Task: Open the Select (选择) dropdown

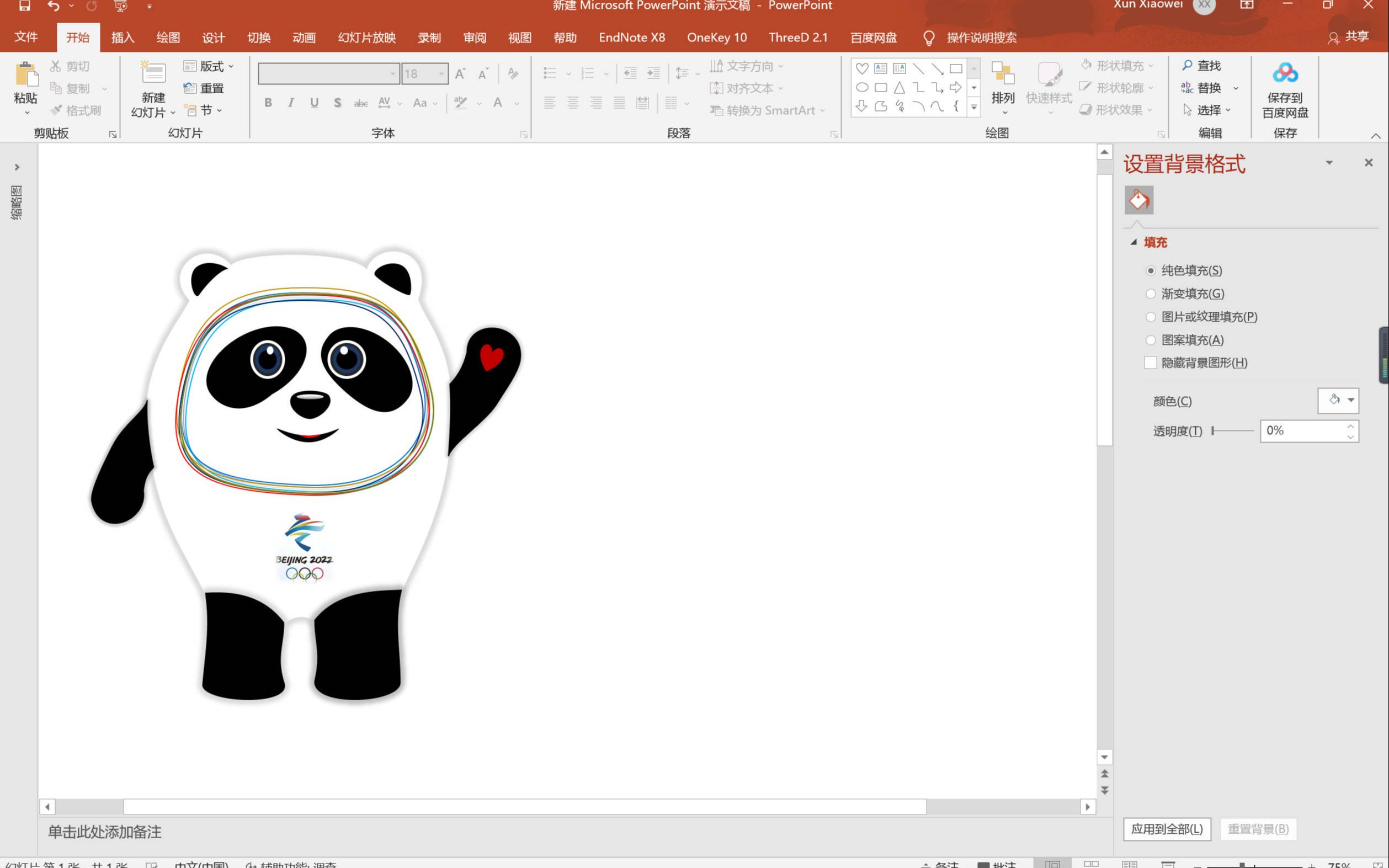Action: point(1207,110)
